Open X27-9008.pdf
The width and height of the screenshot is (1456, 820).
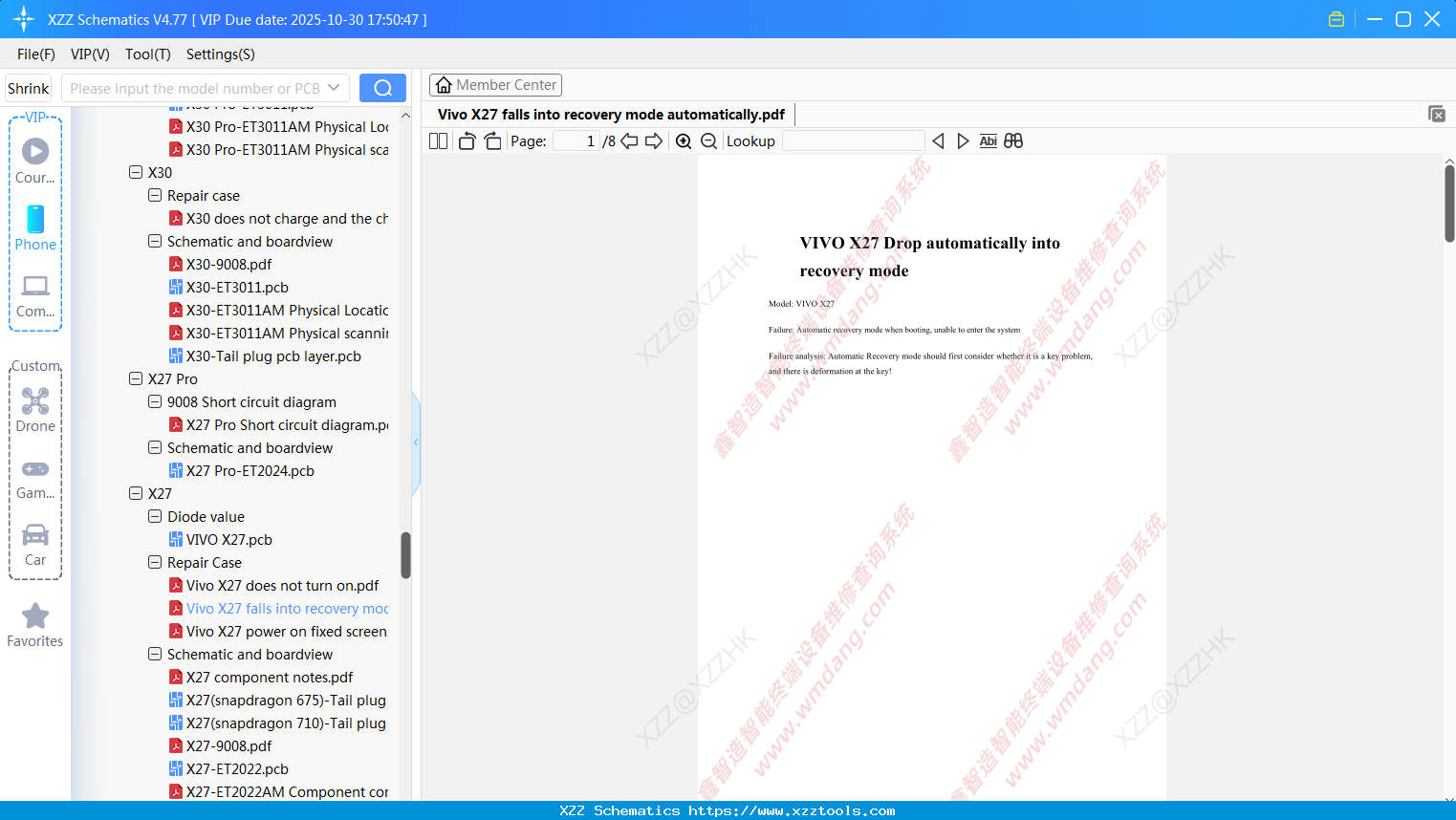click(x=221, y=746)
